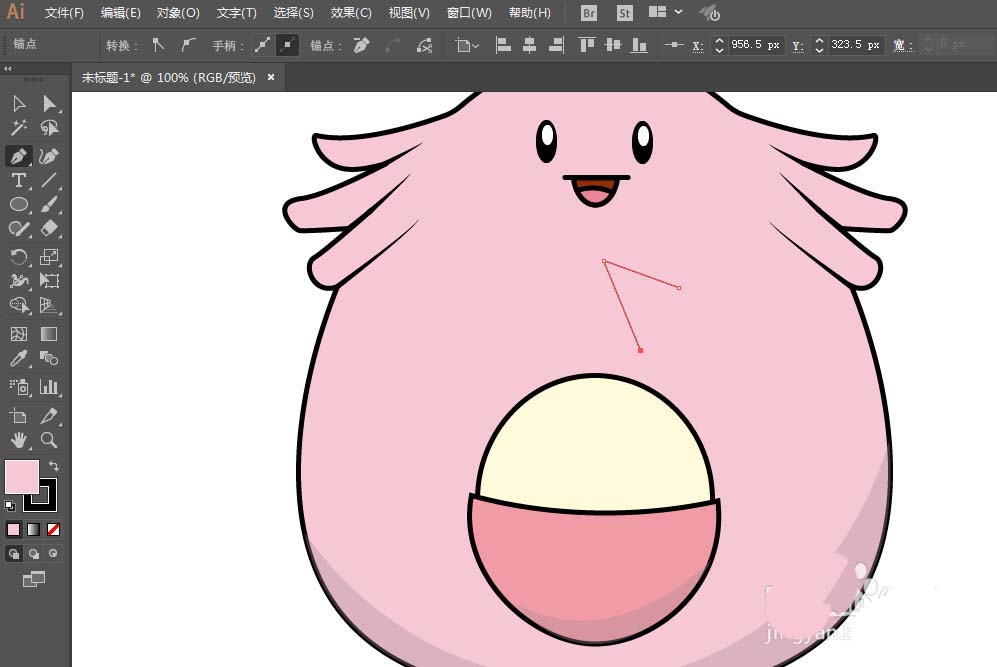Apply solid Color mode below swatches
This screenshot has width=997, height=667.
pos(13,529)
